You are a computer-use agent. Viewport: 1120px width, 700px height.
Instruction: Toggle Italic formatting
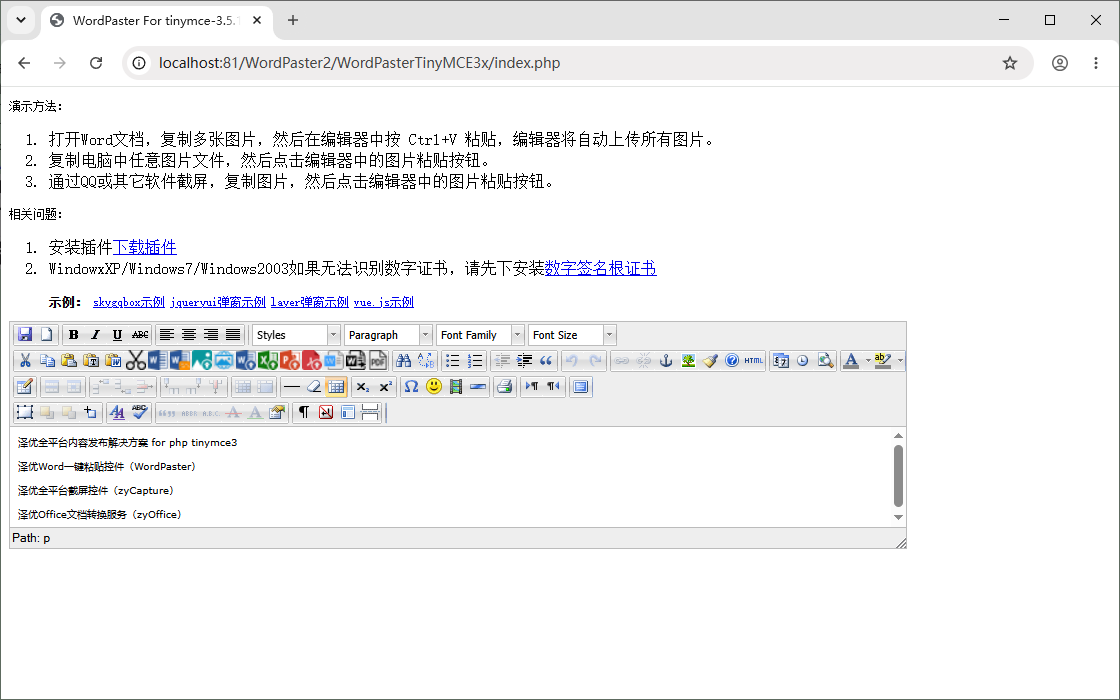pyautogui.click(x=96, y=334)
